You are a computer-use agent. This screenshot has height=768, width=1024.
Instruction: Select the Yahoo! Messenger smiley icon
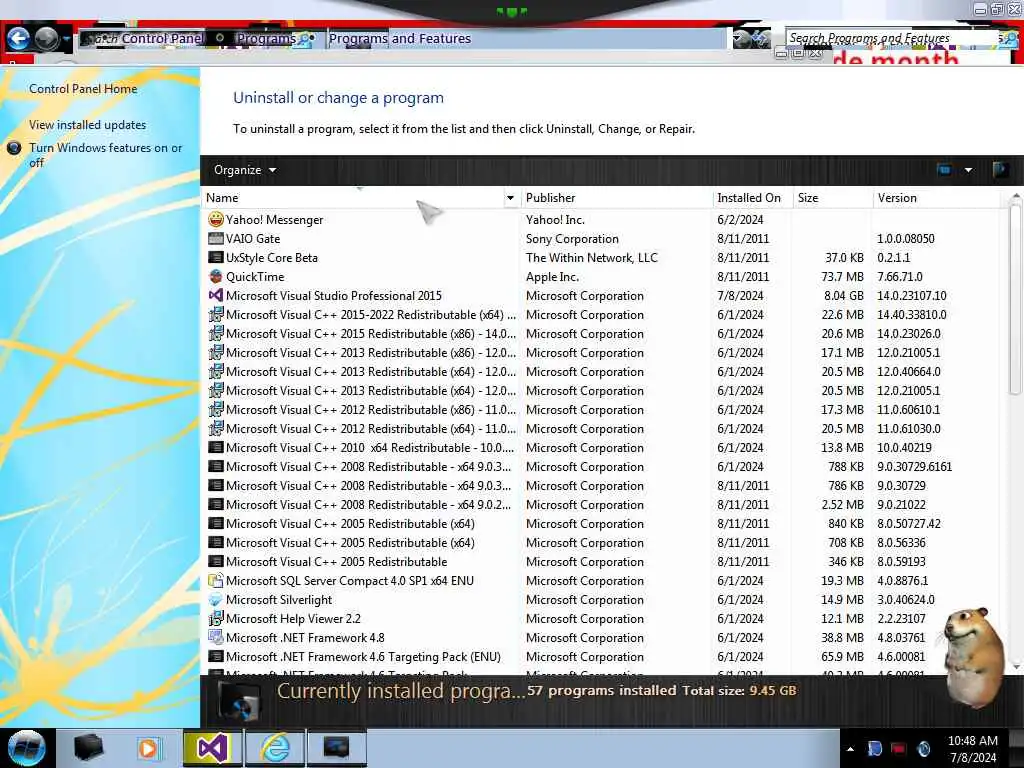point(216,219)
